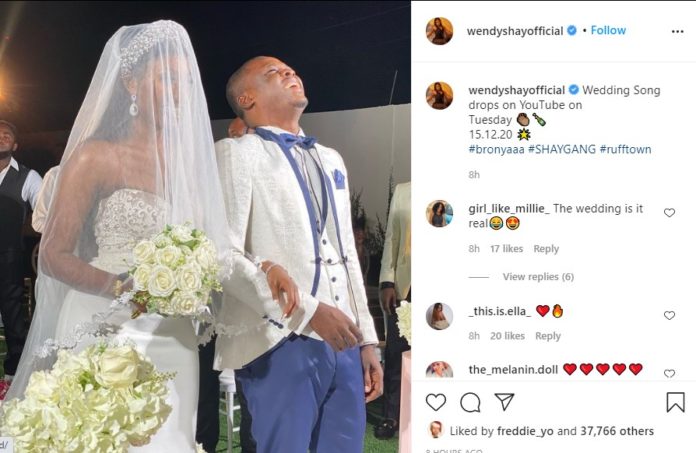The height and width of the screenshot is (453, 696).
Task: Open _this.is.ella_'s profile avatar
Action: 439,316
